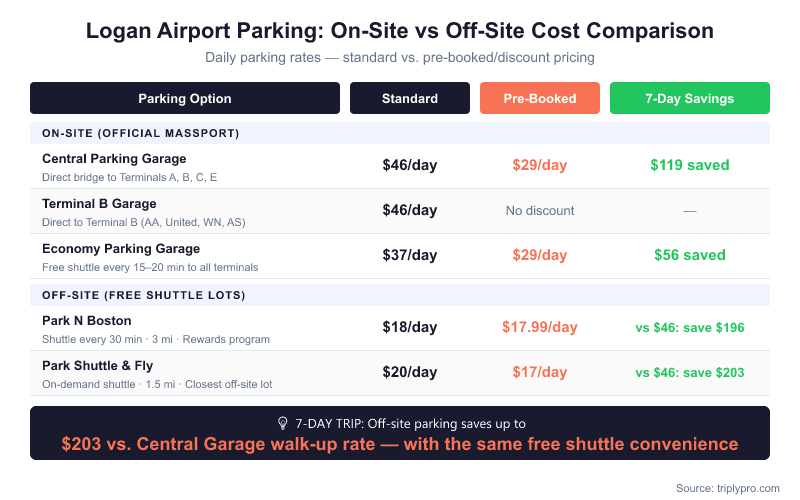This screenshot has height=500, width=800.
Task: Click the Park Shuttle & Fly name
Action: (x=98, y=366)
